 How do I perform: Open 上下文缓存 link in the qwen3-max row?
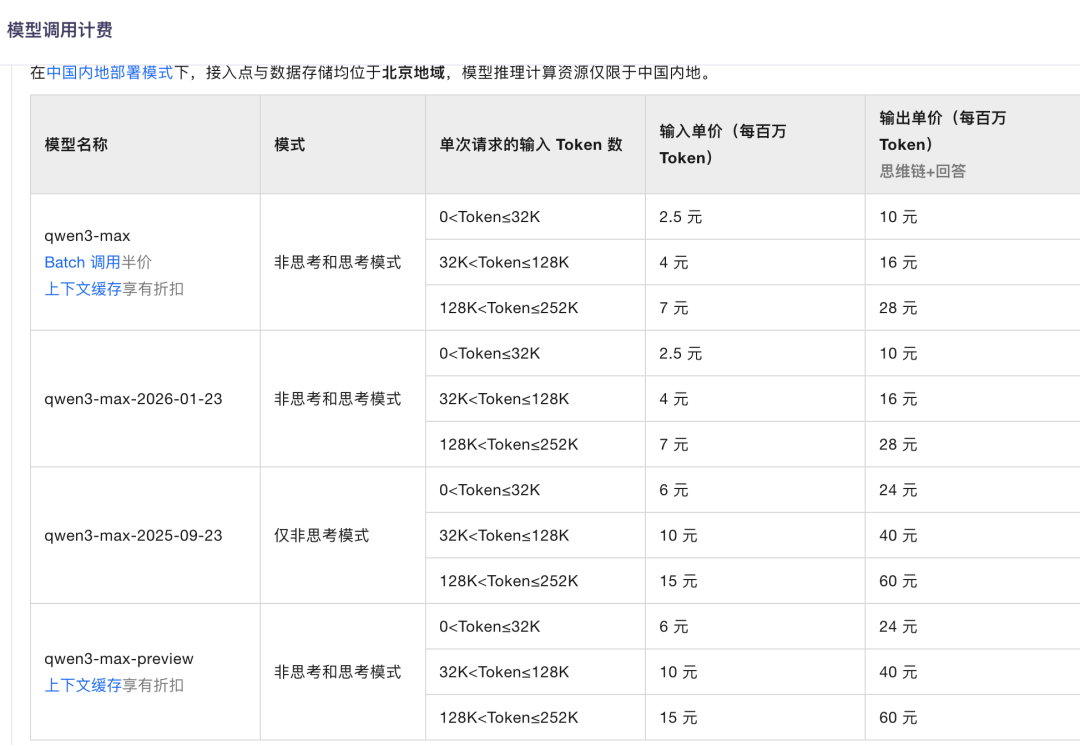tap(83, 288)
